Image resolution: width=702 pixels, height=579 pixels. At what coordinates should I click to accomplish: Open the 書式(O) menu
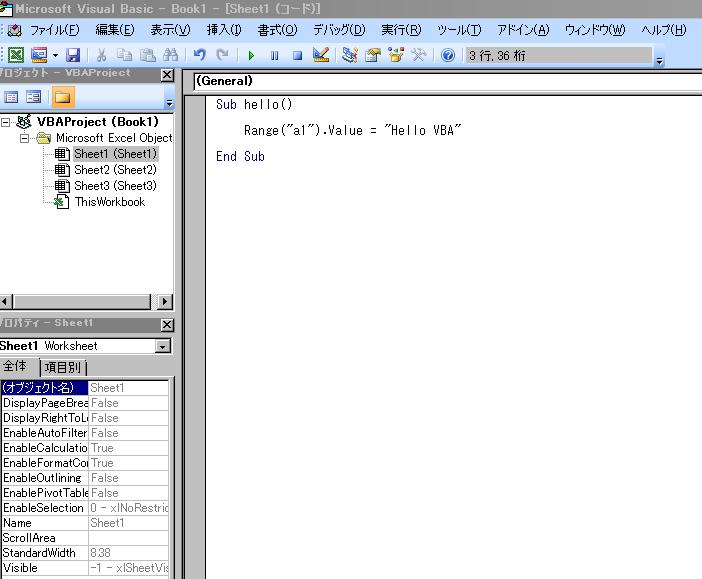(x=277, y=30)
